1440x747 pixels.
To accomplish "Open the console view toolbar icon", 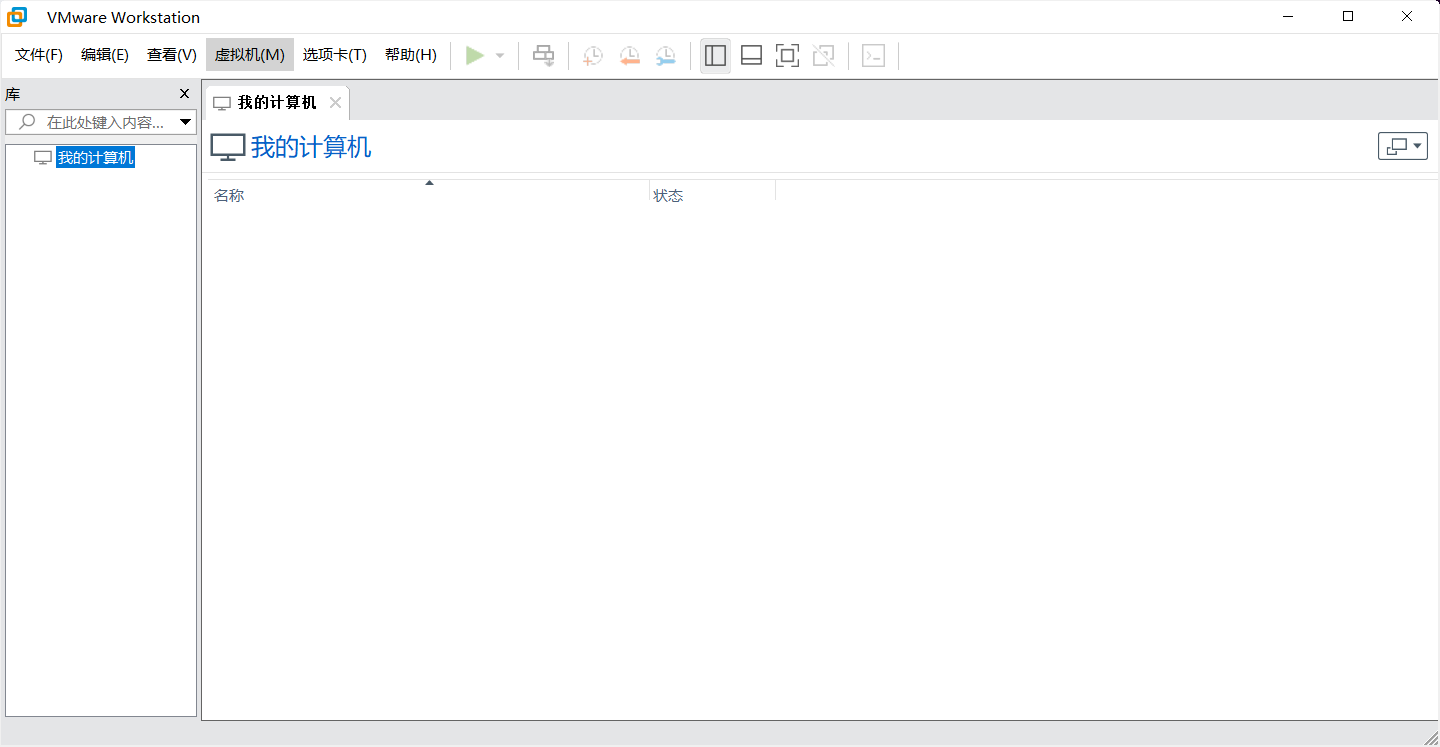I will point(873,56).
